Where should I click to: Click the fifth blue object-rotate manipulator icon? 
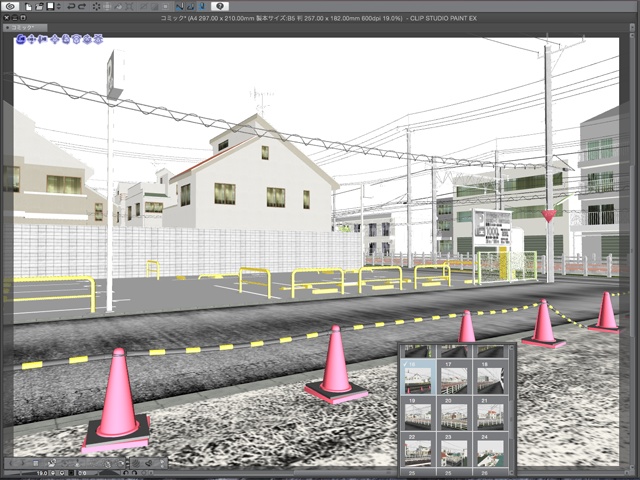[x=65, y=40]
